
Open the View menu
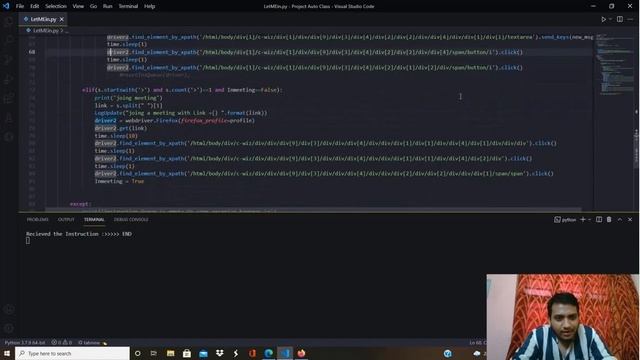(x=78, y=6)
